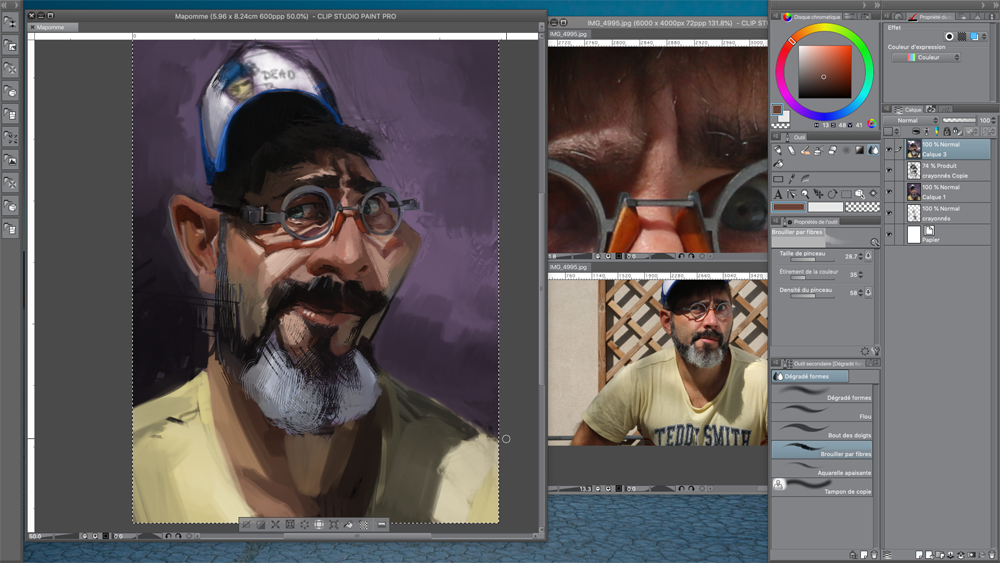Switch to the Mapomme canvas tab

[50, 27]
